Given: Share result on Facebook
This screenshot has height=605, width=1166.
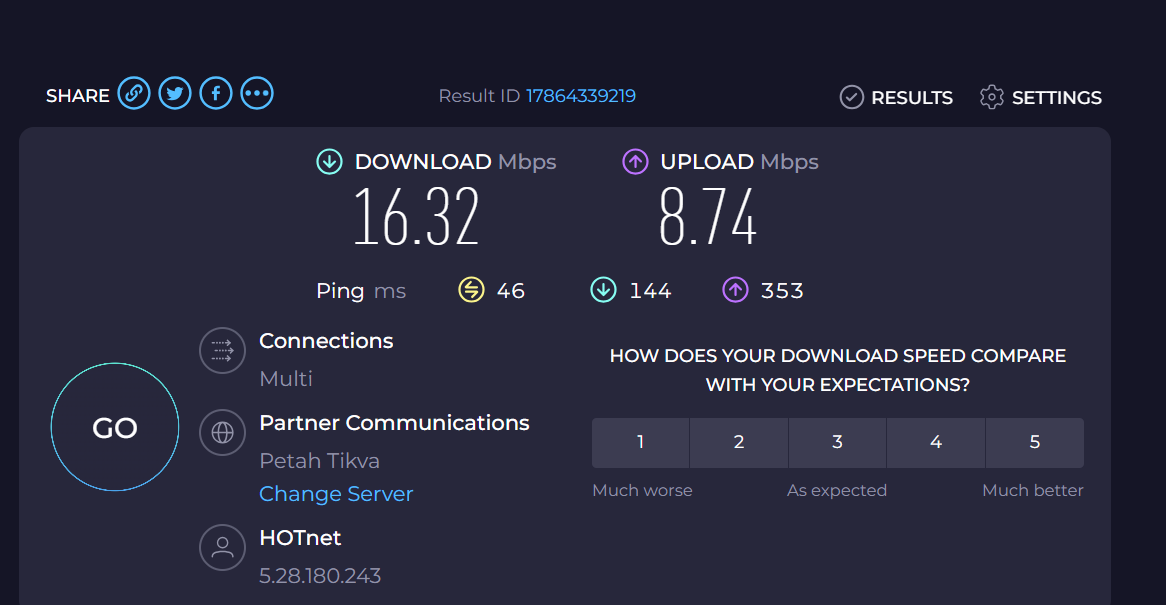Looking at the screenshot, I should point(216,94).
